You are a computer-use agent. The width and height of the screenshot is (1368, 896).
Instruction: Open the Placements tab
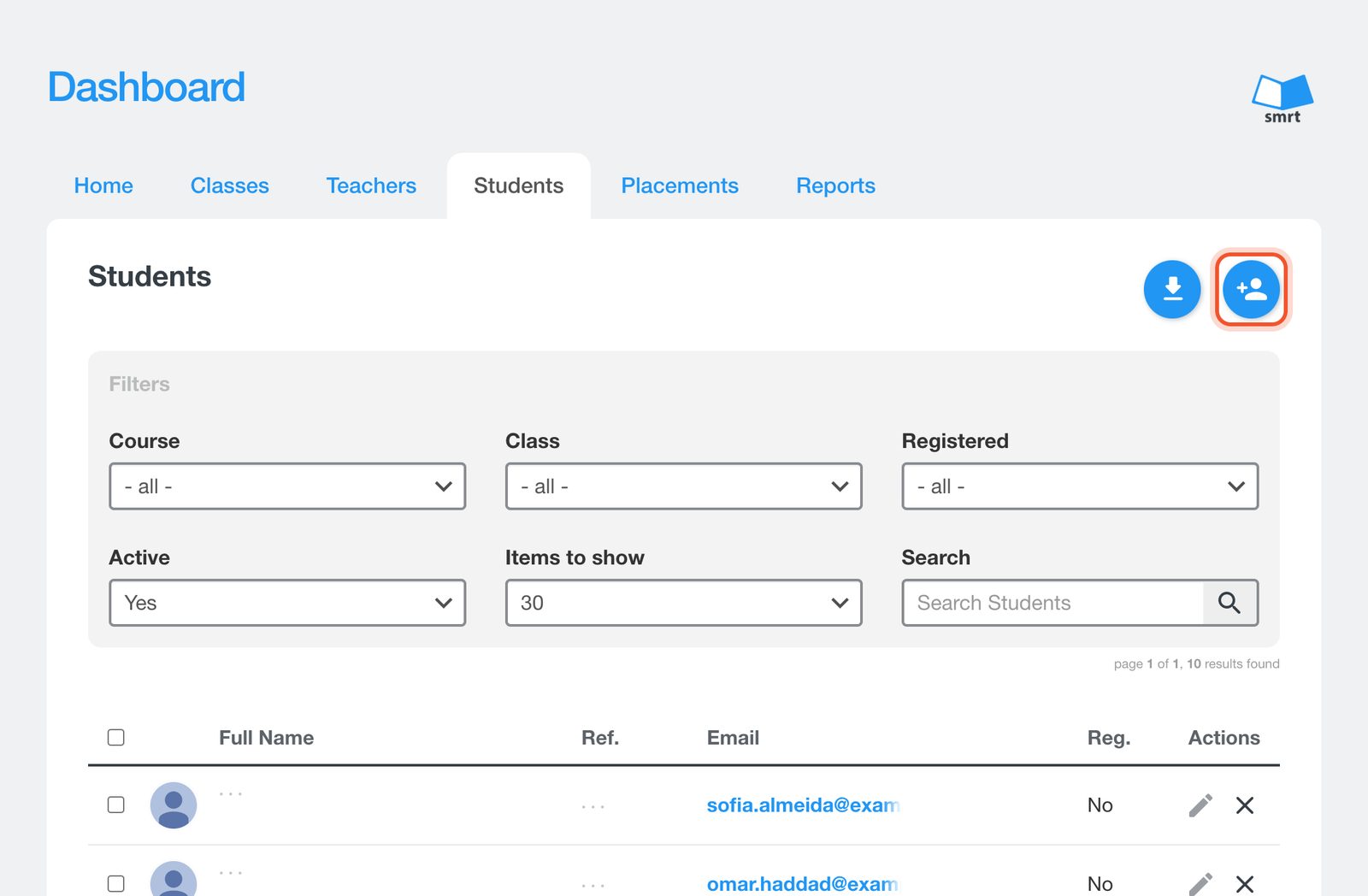tap(680, 186)
